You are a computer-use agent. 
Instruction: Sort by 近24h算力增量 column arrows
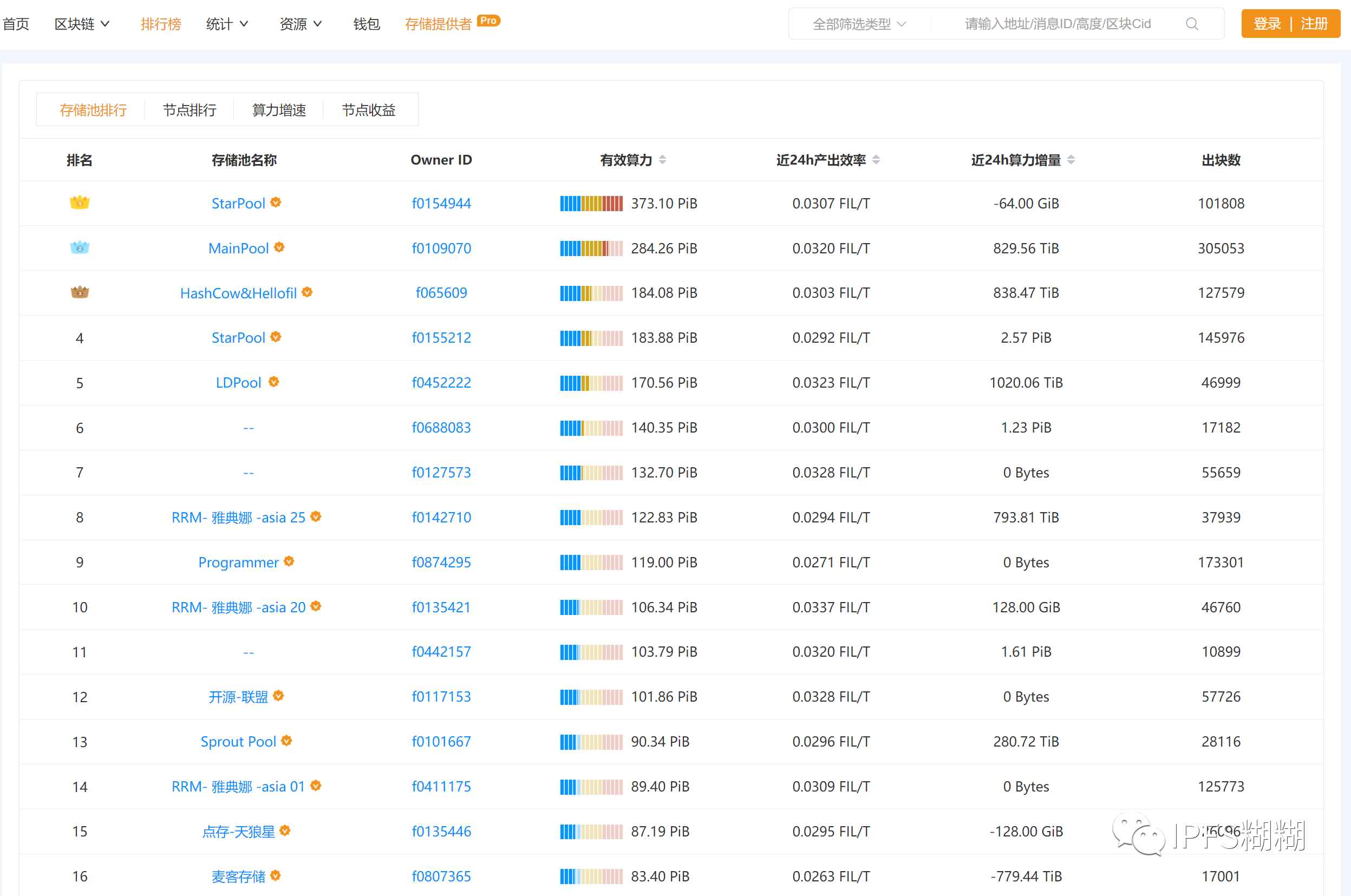(x=1071, y=159)
